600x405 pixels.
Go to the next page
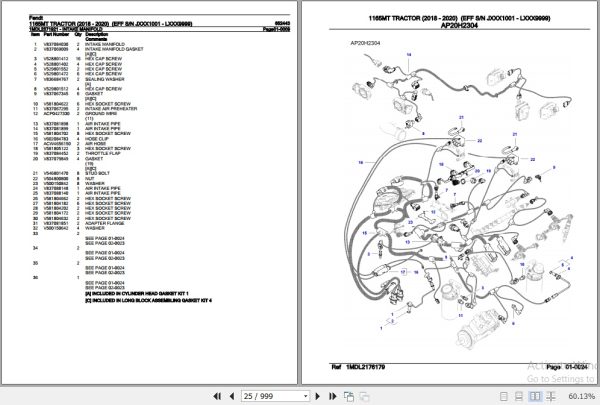coord(317,396)
